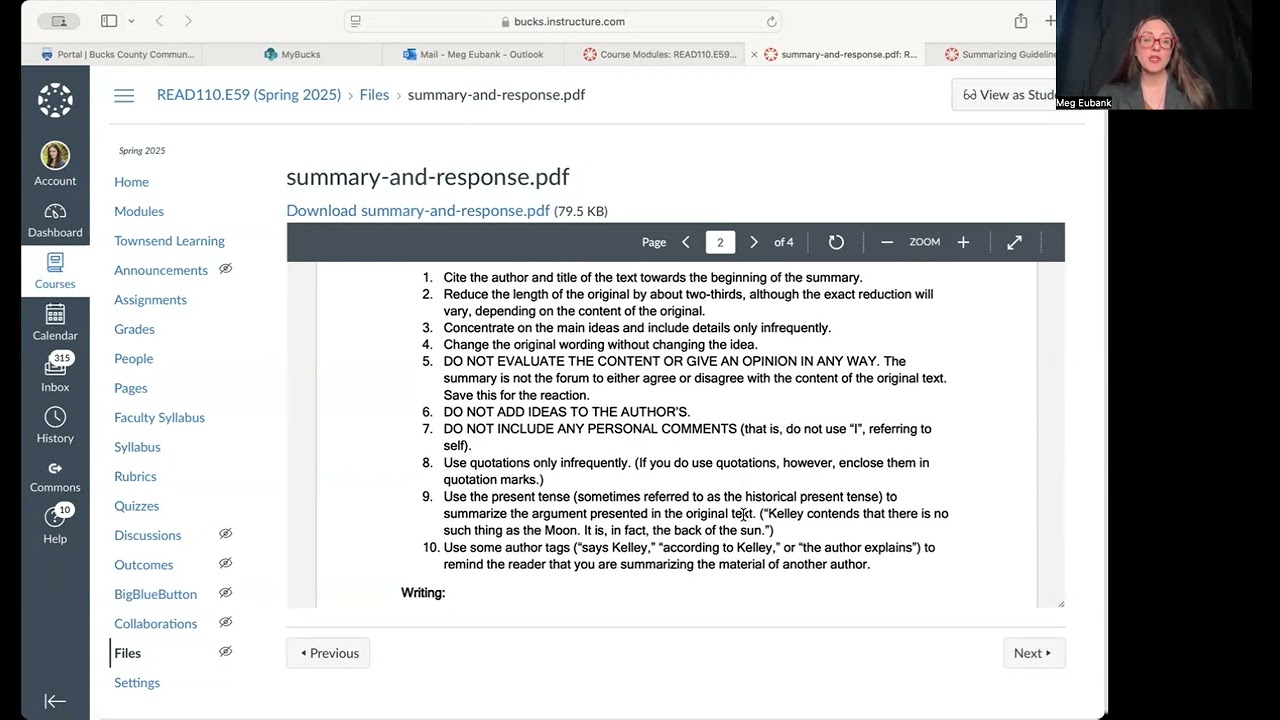Open Quizzes in course navigation
1280x720 pixels.
[136, 506]
